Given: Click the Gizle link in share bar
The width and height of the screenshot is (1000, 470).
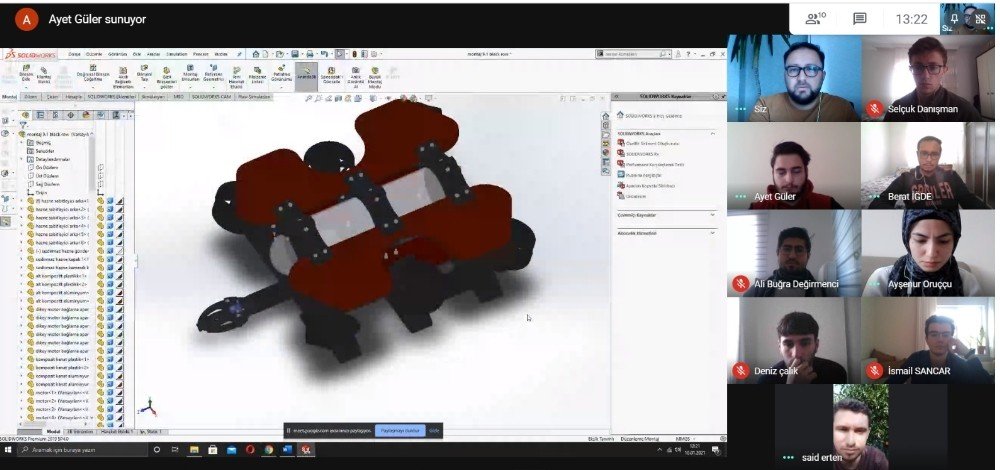Looking at the screenshot, I should pyautogui.click(x=434, y=430).
